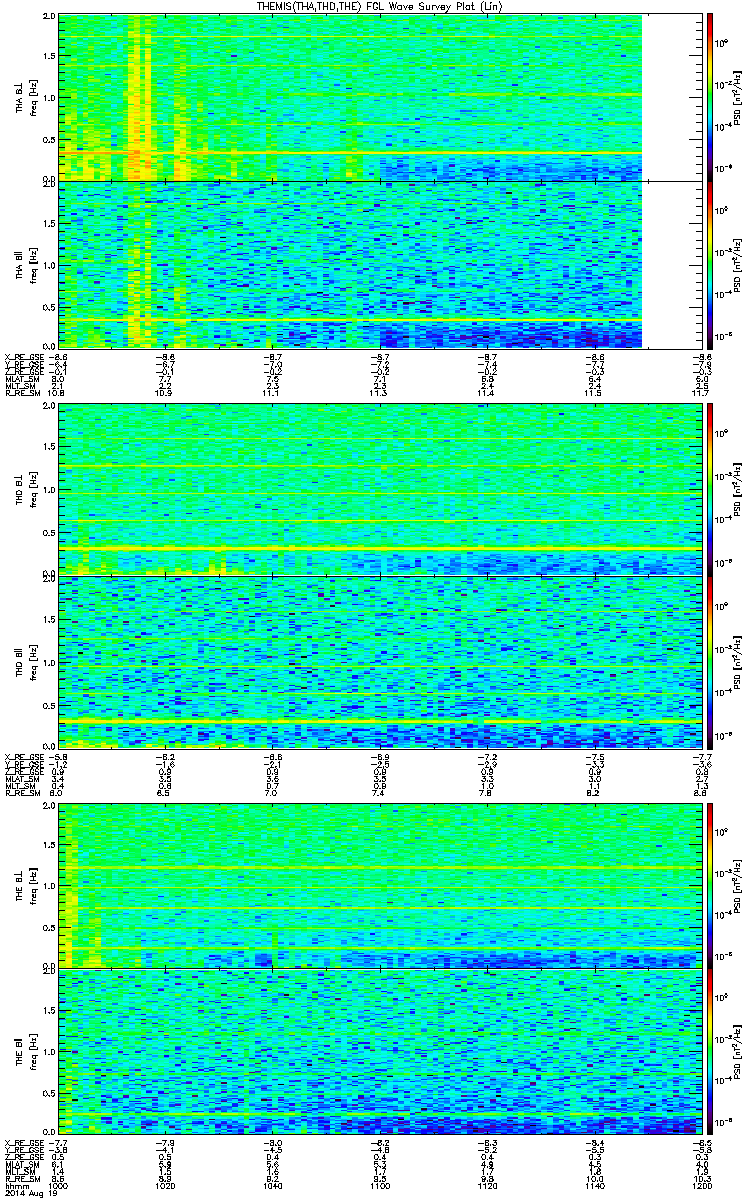Select the 1020 time tick label at bottom
The height and width of the screenshot is (1200, 750).
pos(166,1185)
